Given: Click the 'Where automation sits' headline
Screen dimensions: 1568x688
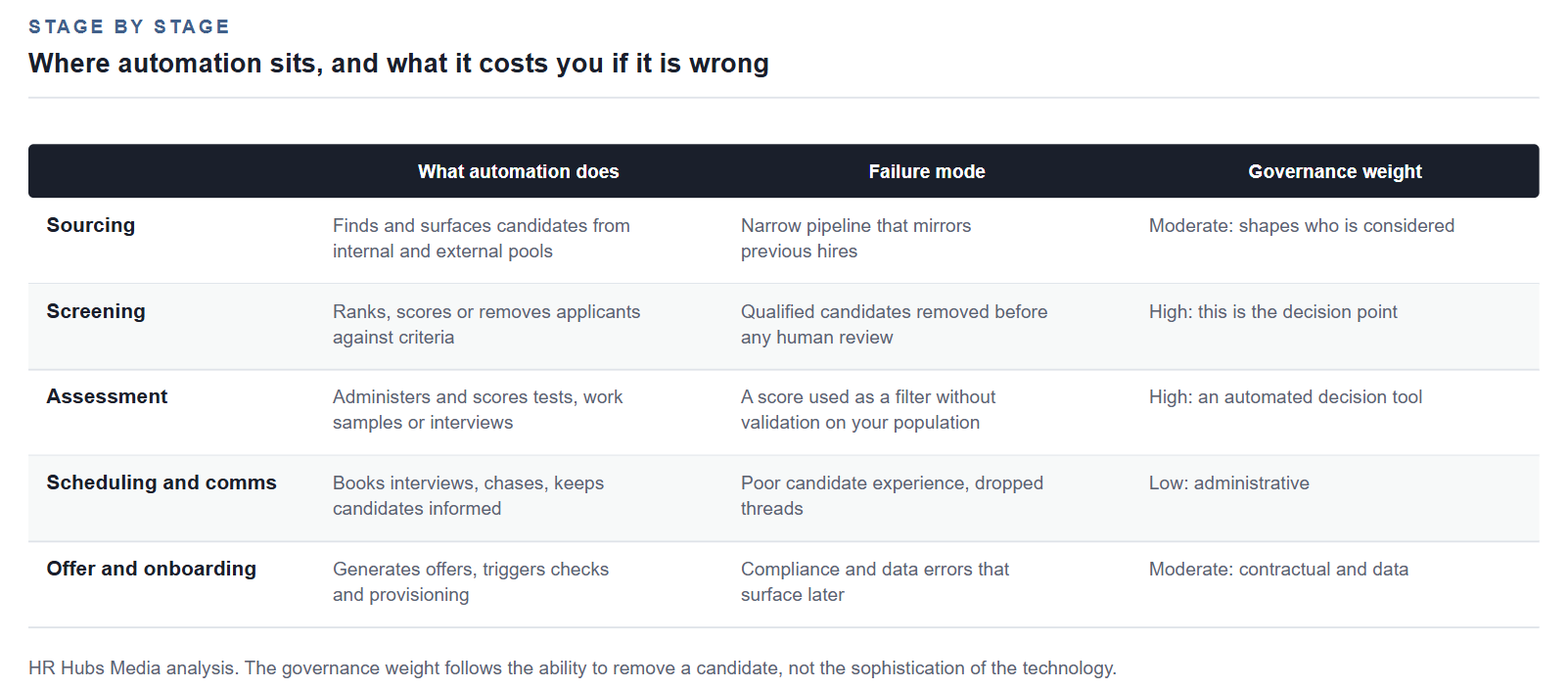Looking at the screenshot, I should (398, 64).
